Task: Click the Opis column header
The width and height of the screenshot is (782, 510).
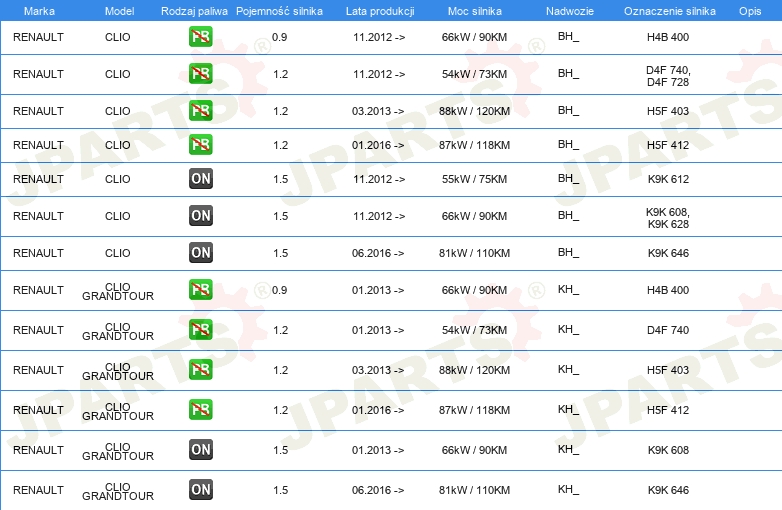Action: (750, 11)
